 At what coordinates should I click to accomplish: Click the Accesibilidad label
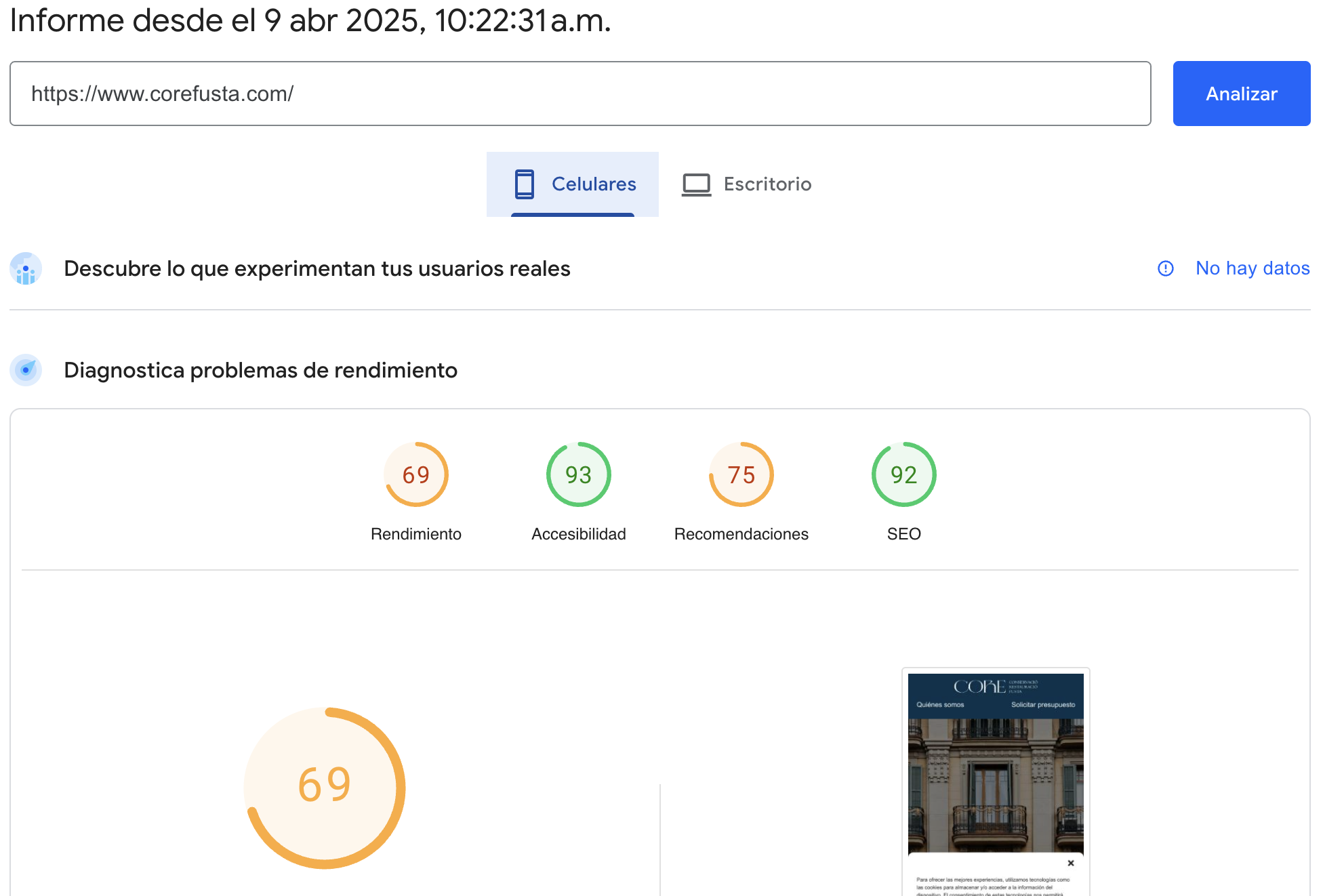tap(578, 534)
